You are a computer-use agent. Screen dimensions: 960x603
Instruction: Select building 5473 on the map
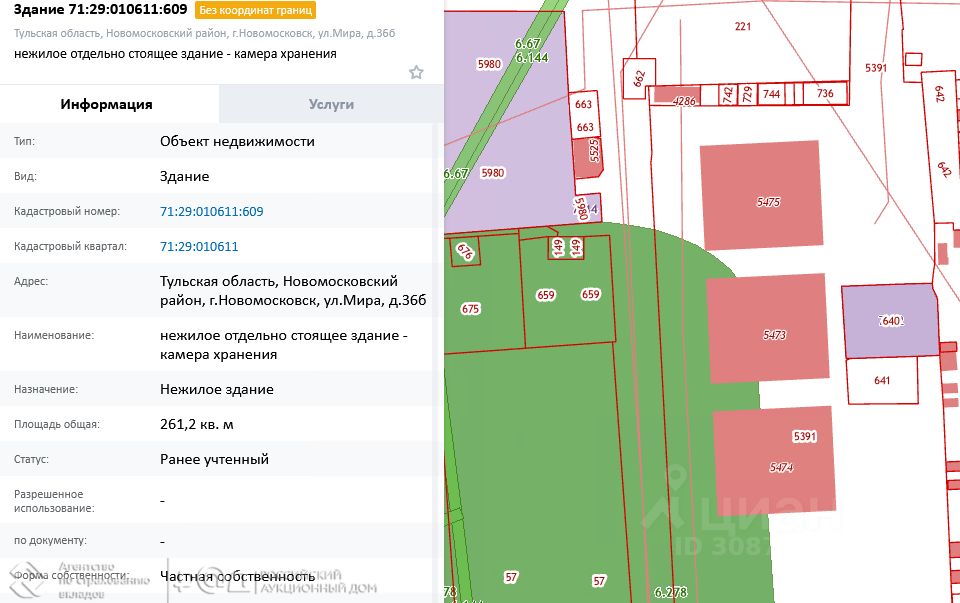[x=768, y=329]
